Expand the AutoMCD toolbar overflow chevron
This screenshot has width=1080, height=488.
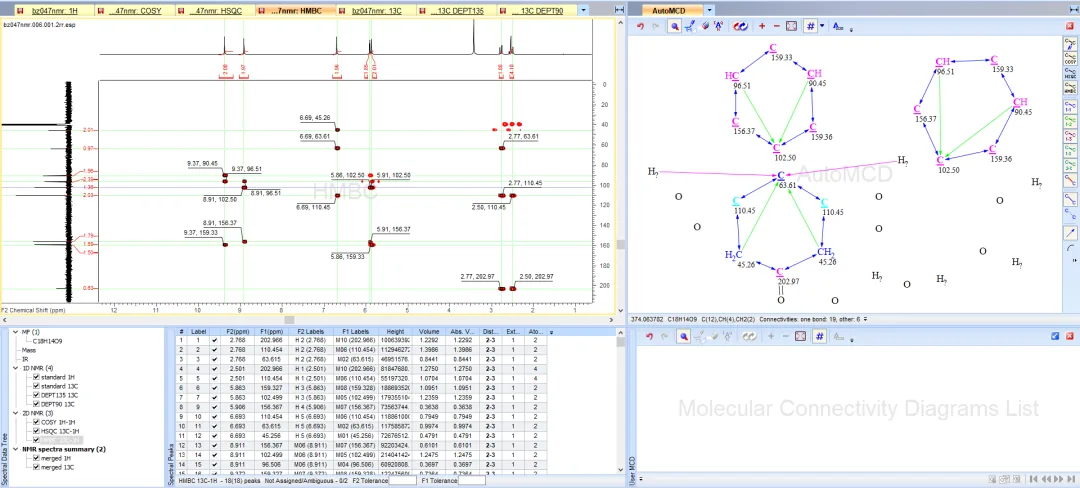(x=851, y=30)
